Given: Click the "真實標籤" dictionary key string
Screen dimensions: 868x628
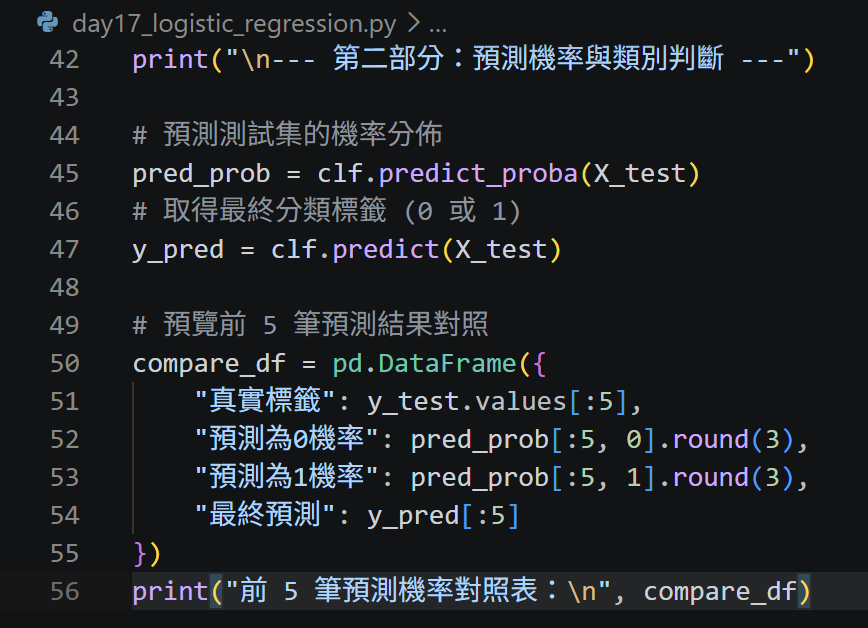Looking at the screenshot, I should point(265,400).
